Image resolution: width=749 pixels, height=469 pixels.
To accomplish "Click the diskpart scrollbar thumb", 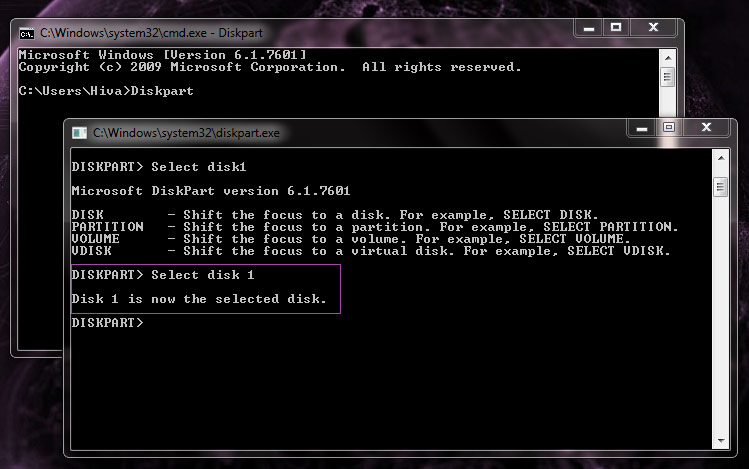I will tap(719, 188).
